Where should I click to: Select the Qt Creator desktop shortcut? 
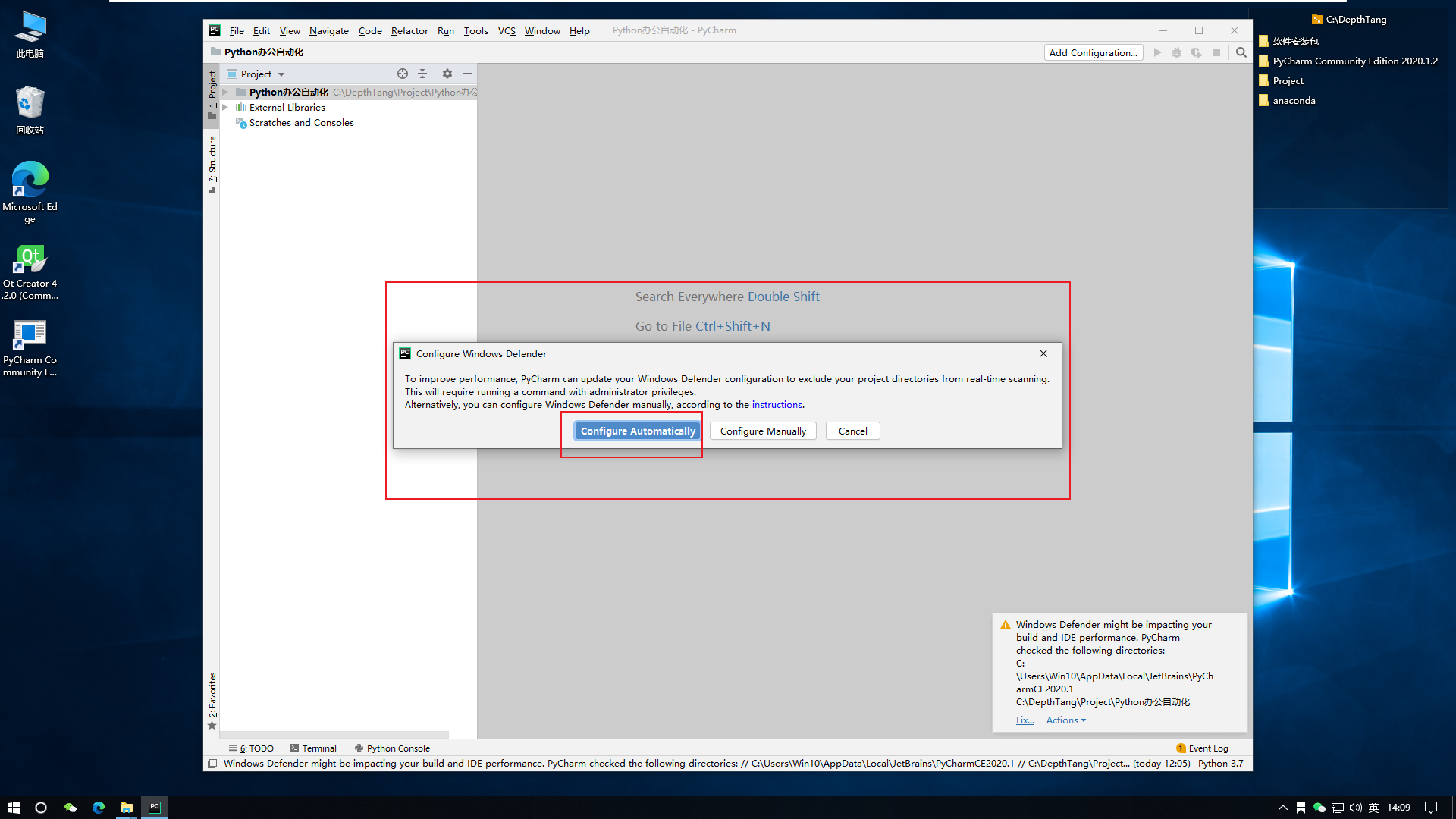(x=30, y=272)
